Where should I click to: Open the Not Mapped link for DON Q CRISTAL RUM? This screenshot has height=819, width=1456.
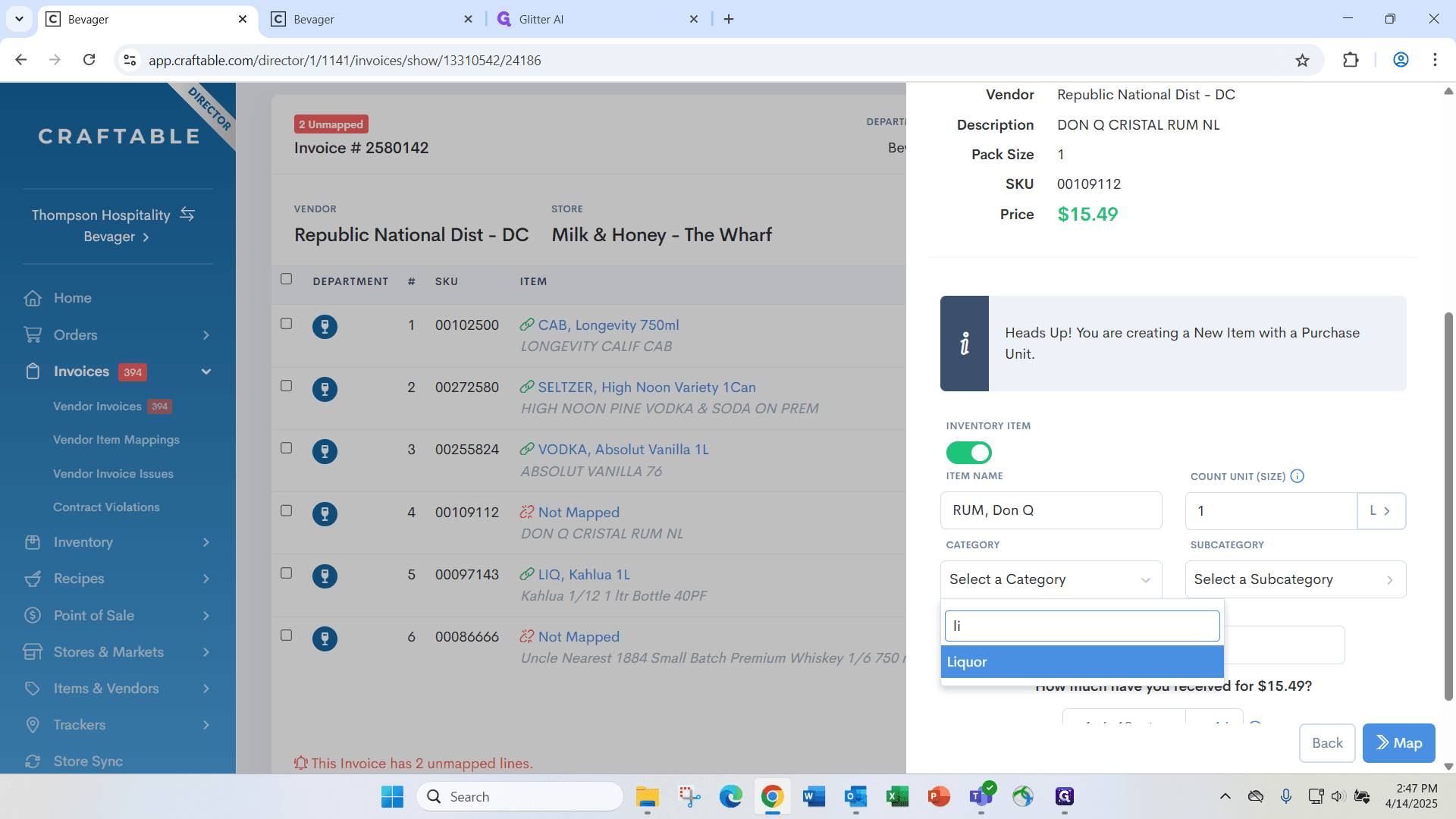pyautogui.click(x=579, y=513)
